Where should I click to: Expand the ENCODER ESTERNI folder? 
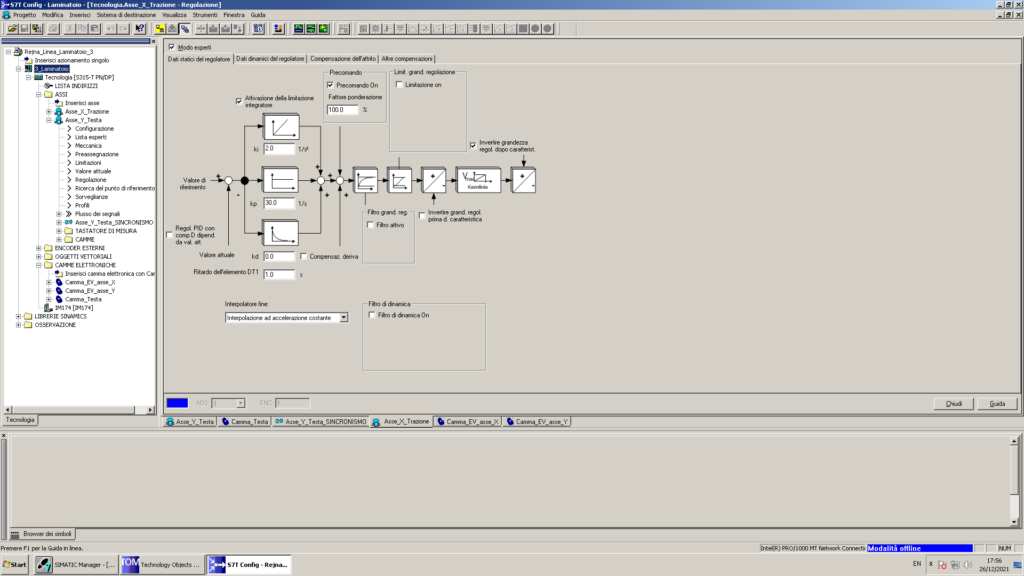point(39,248)
